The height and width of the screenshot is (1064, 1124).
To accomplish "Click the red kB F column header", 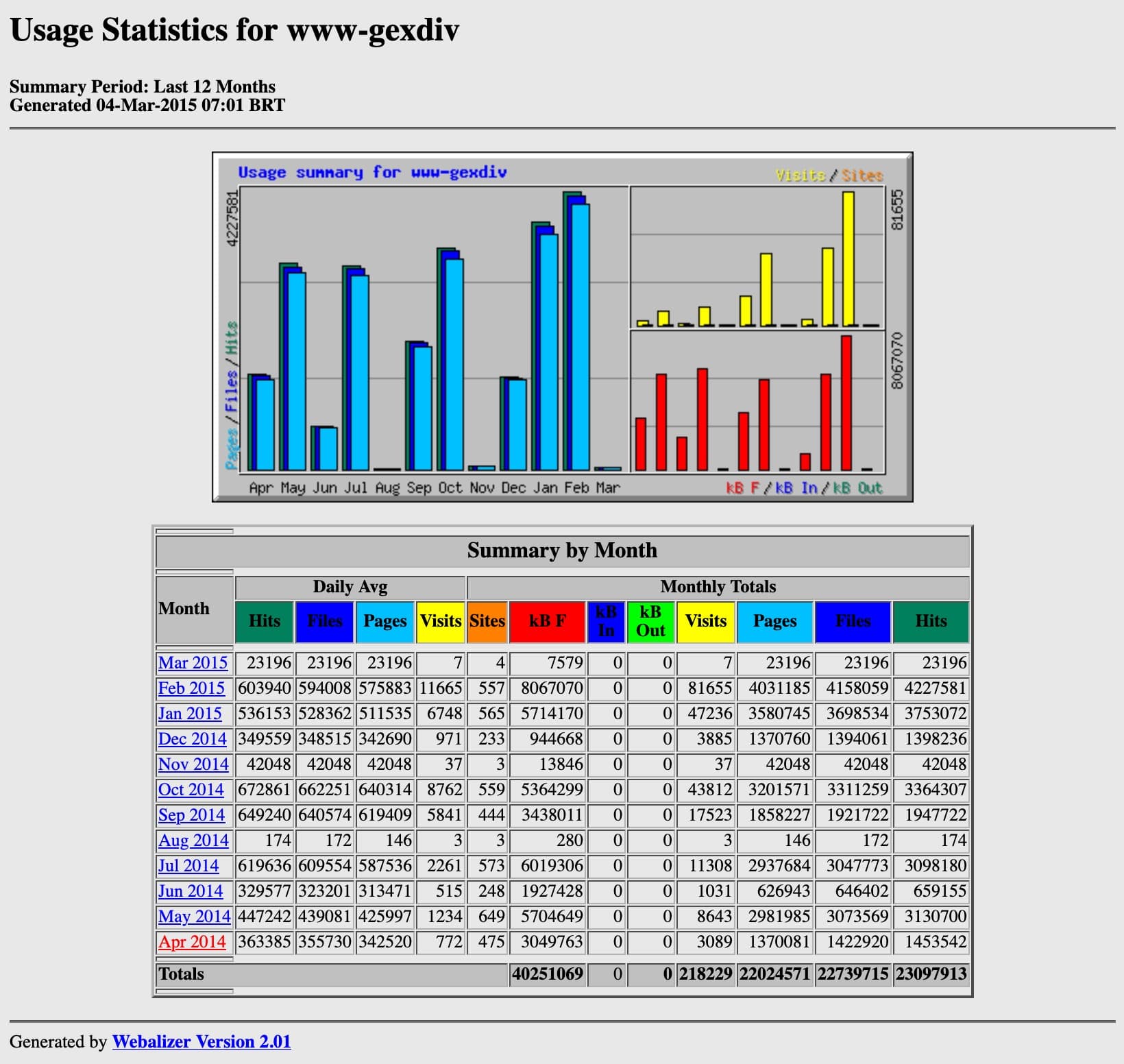I will tap(548, 621).
